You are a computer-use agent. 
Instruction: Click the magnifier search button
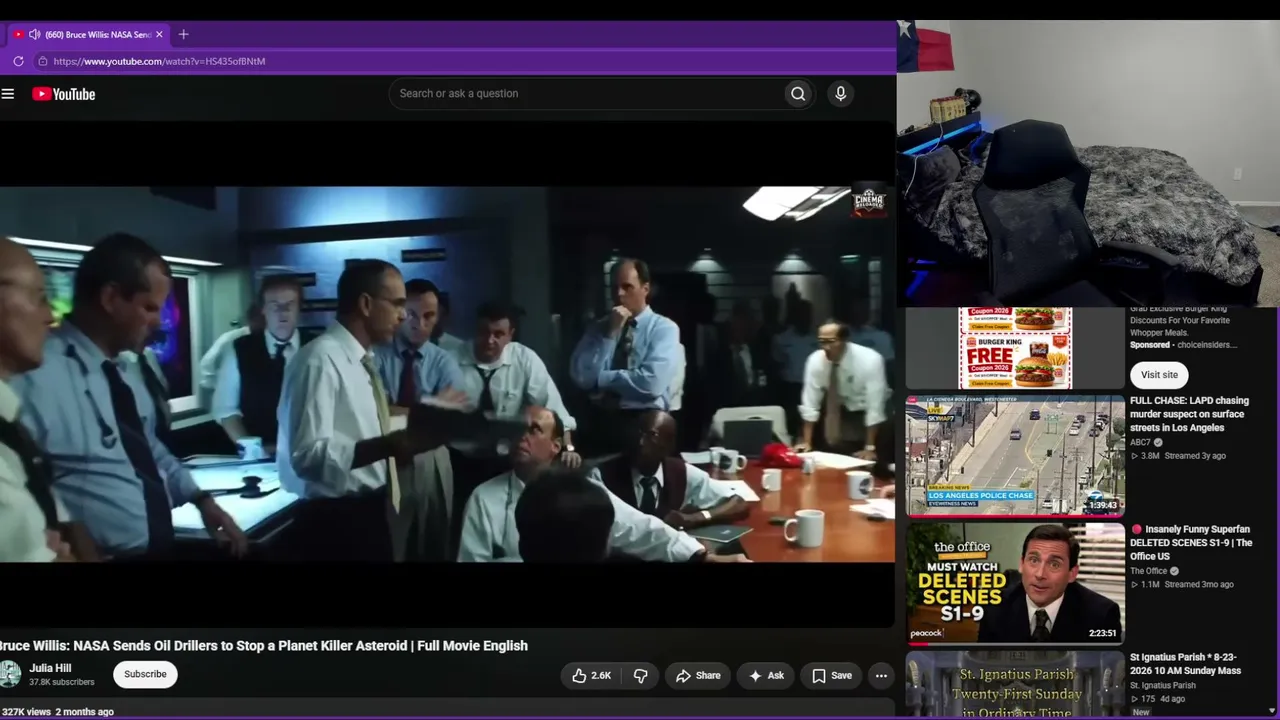[x=798, y=94]
